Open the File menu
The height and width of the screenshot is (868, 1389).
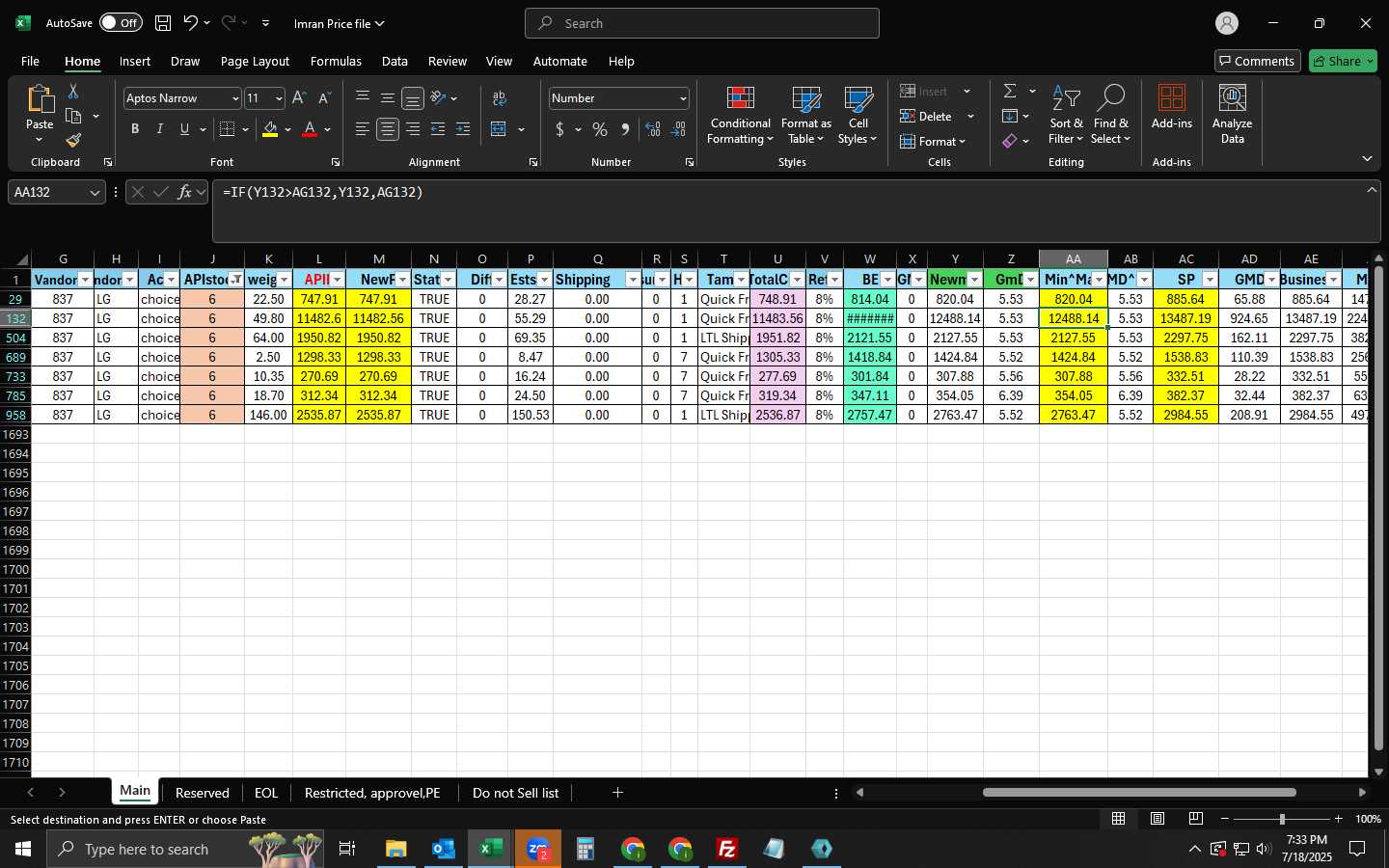30,61
